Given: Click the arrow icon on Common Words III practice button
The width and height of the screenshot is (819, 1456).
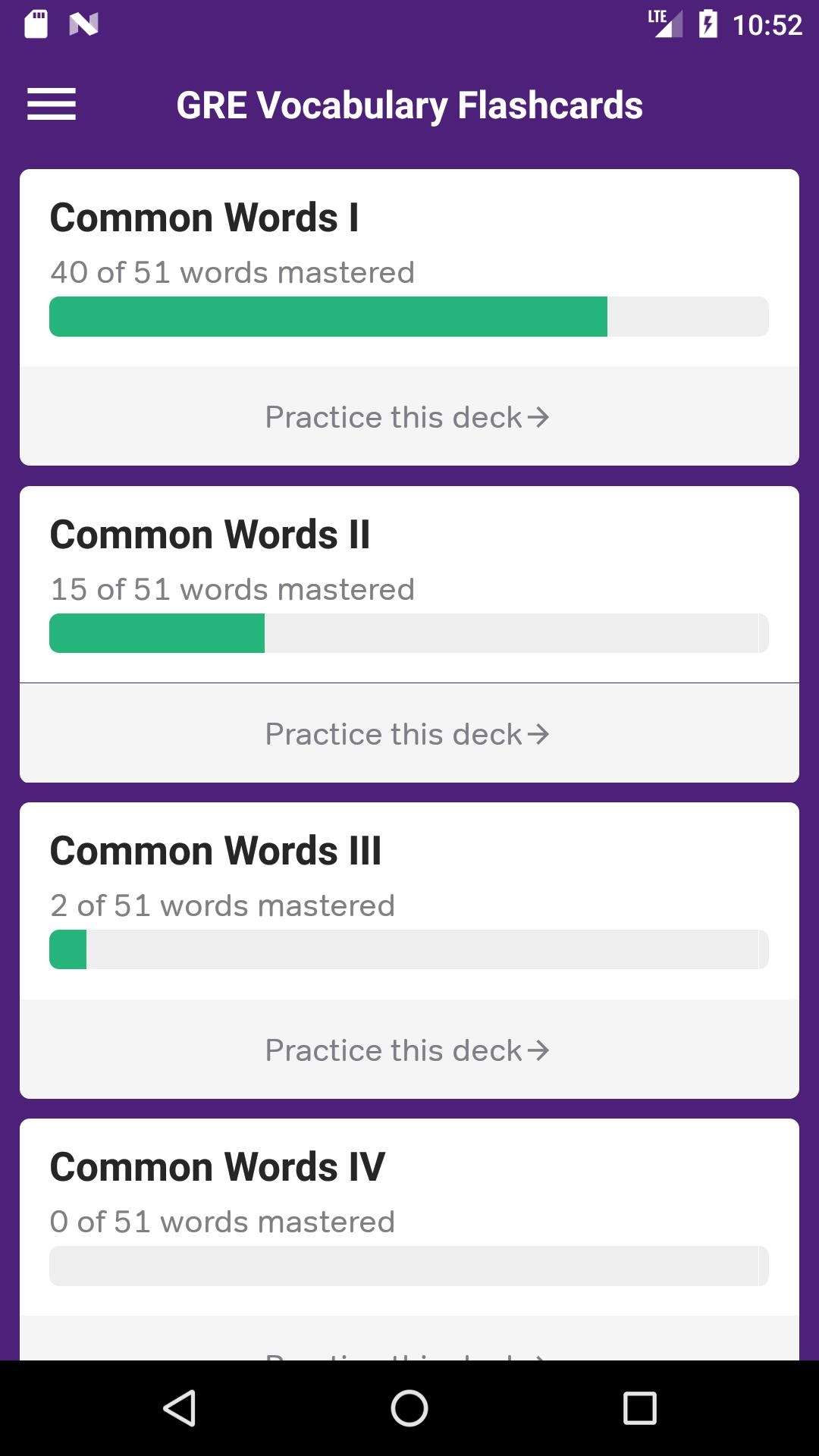Looking at the screenshot, I should coord(540,1050).
